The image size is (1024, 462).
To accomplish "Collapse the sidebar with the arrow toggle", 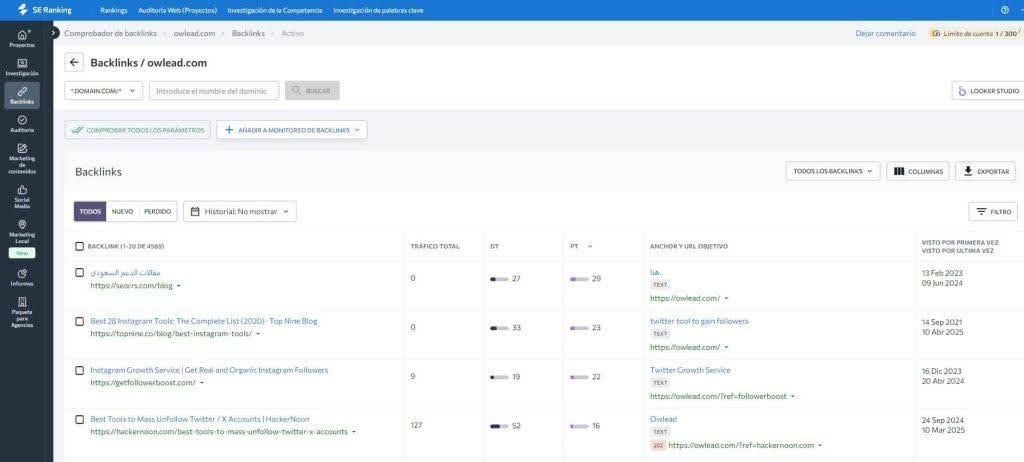I will pyautogui.click(x=54, y=33).
